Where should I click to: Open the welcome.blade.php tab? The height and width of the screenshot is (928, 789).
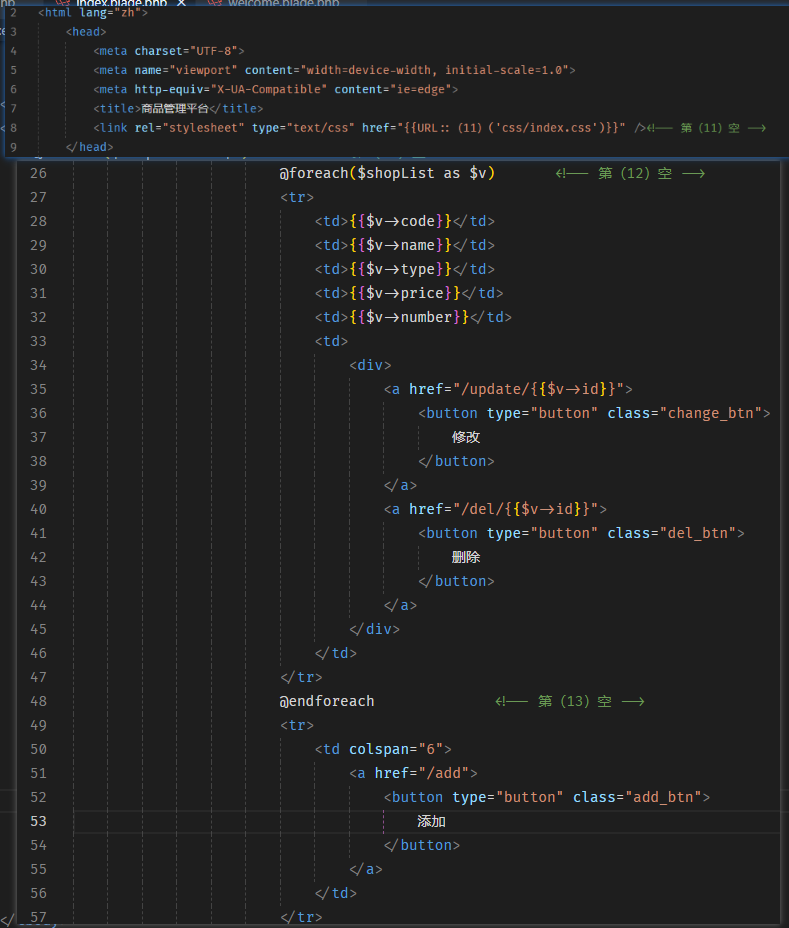pos(283,3)
